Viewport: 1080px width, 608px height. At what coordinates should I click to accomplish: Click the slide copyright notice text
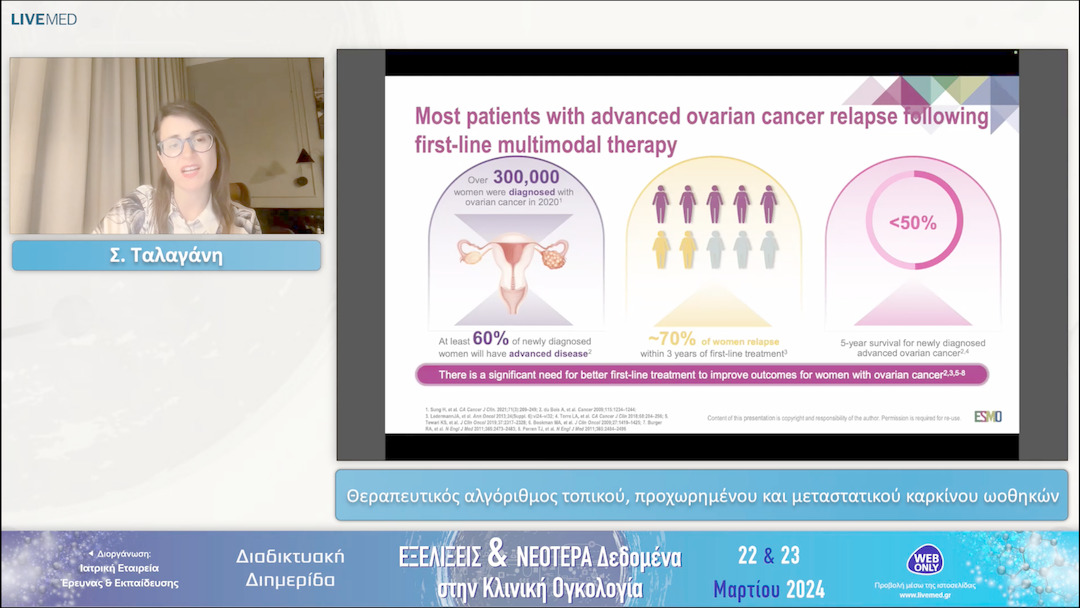833,418
